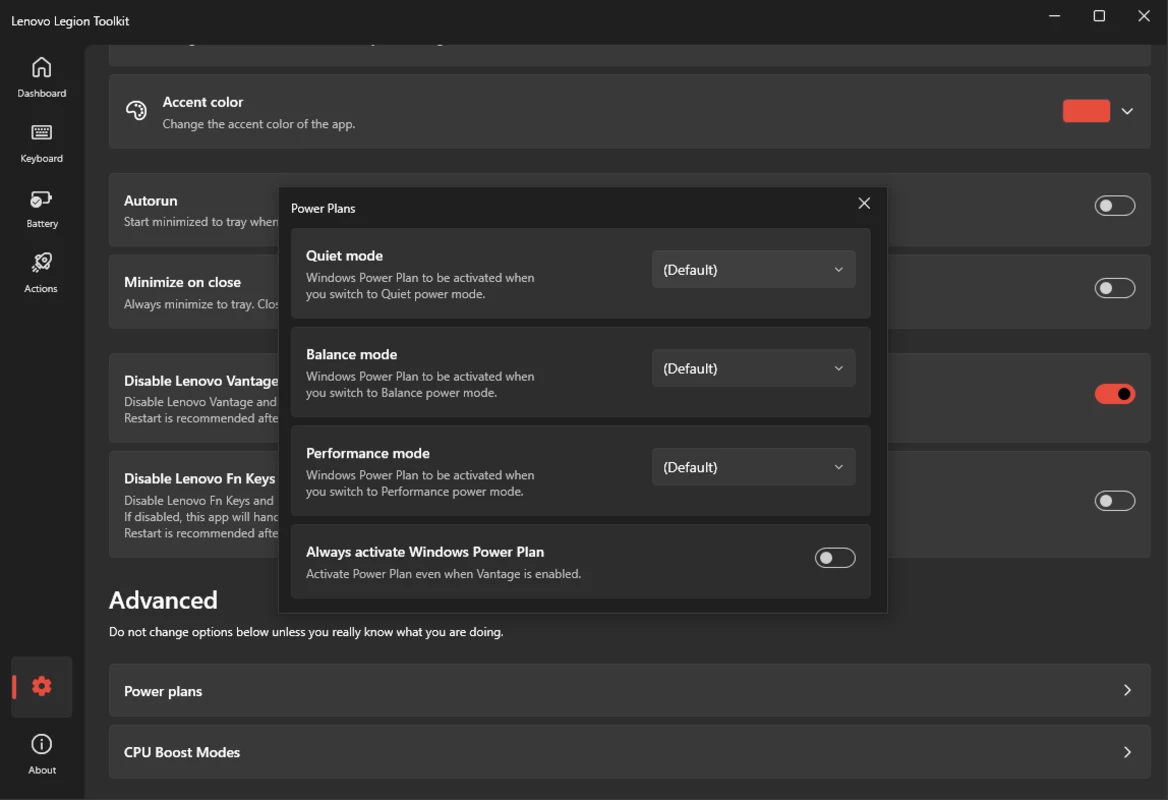The height and width of the screenshot is (800, 1168).
Task: Click the advanced options warning text
Action: click(x=306, y=632)
